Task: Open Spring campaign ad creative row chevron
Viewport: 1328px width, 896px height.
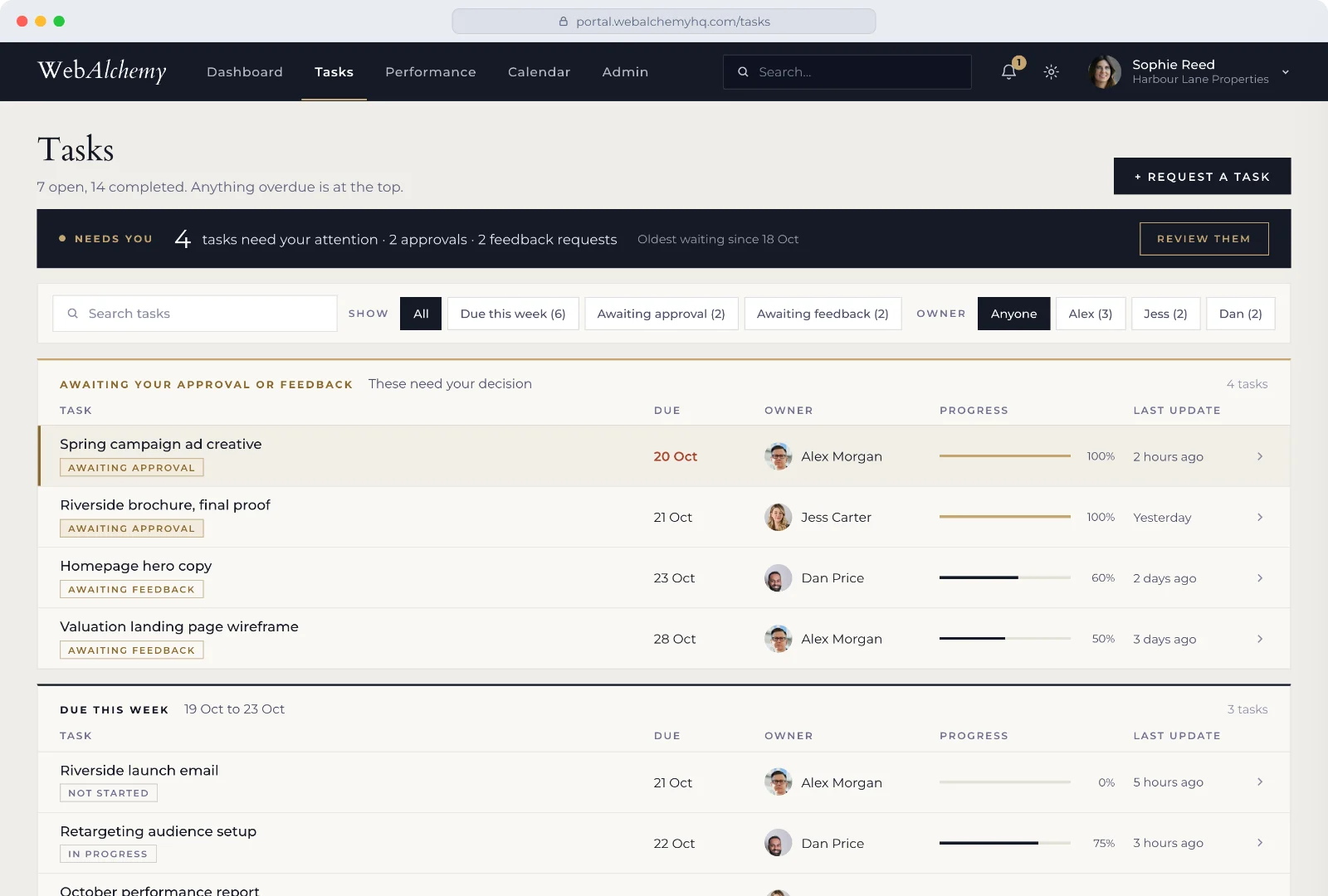Action: 1260,456
